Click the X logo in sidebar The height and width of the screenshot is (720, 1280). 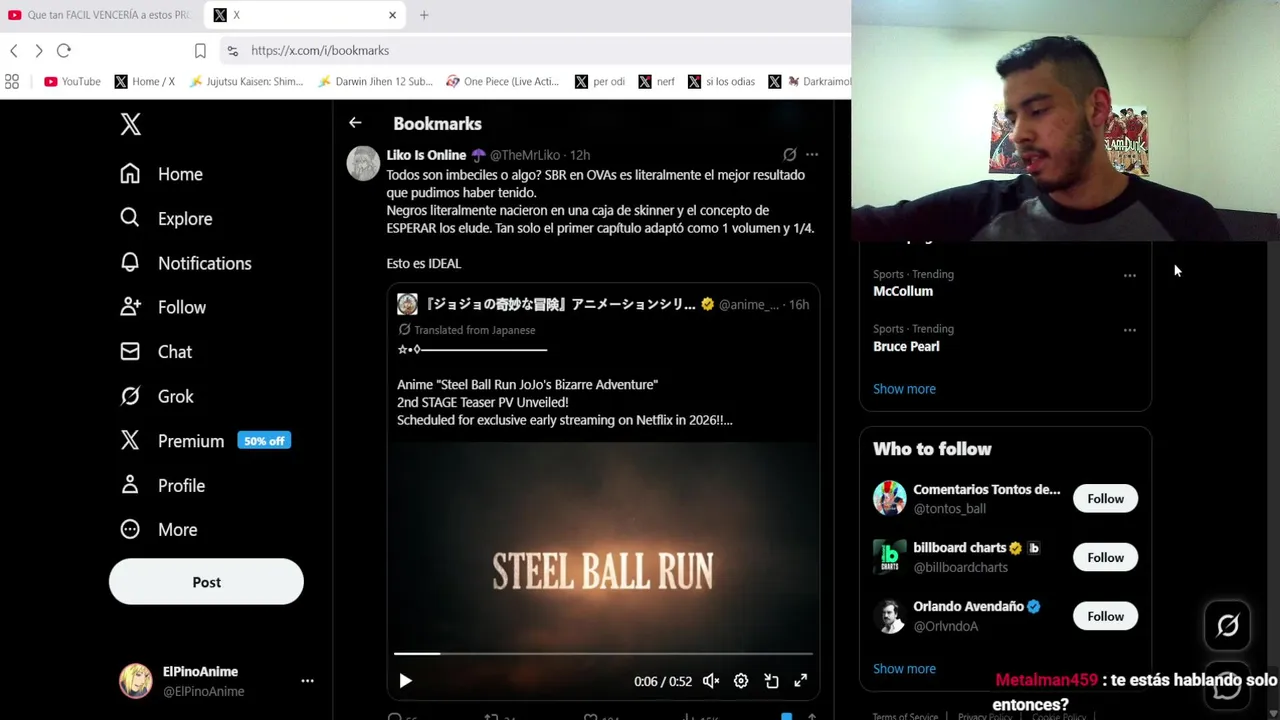pyautogui.click(x=130, y=124)
